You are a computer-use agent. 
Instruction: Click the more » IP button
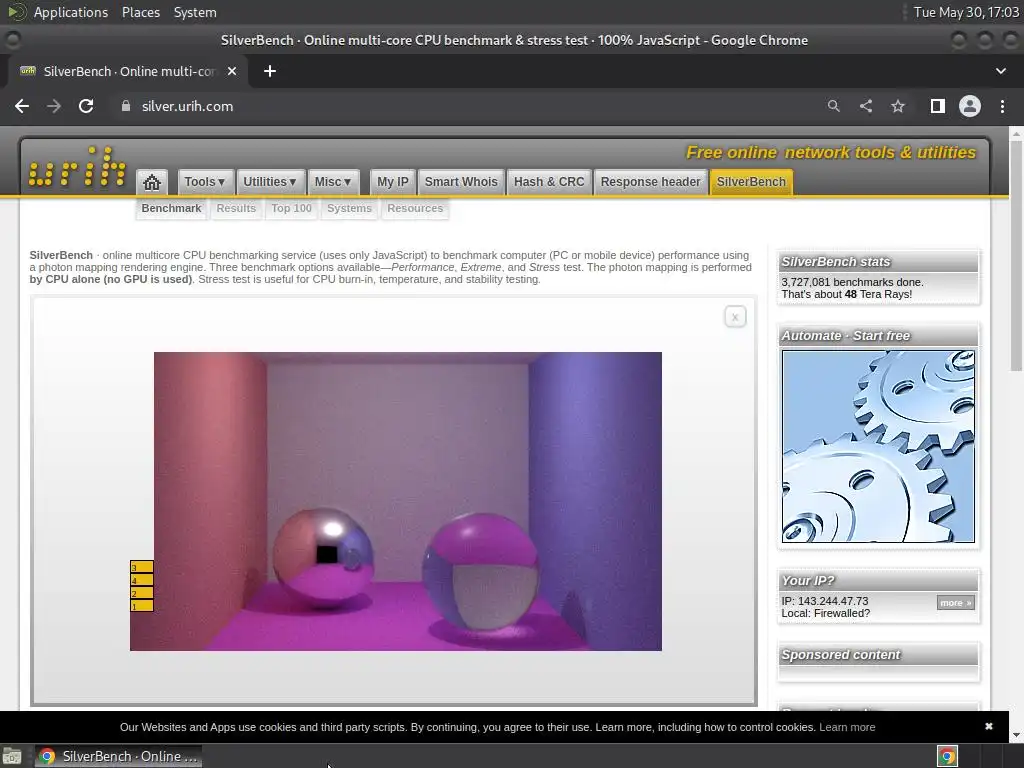[955, 603]
